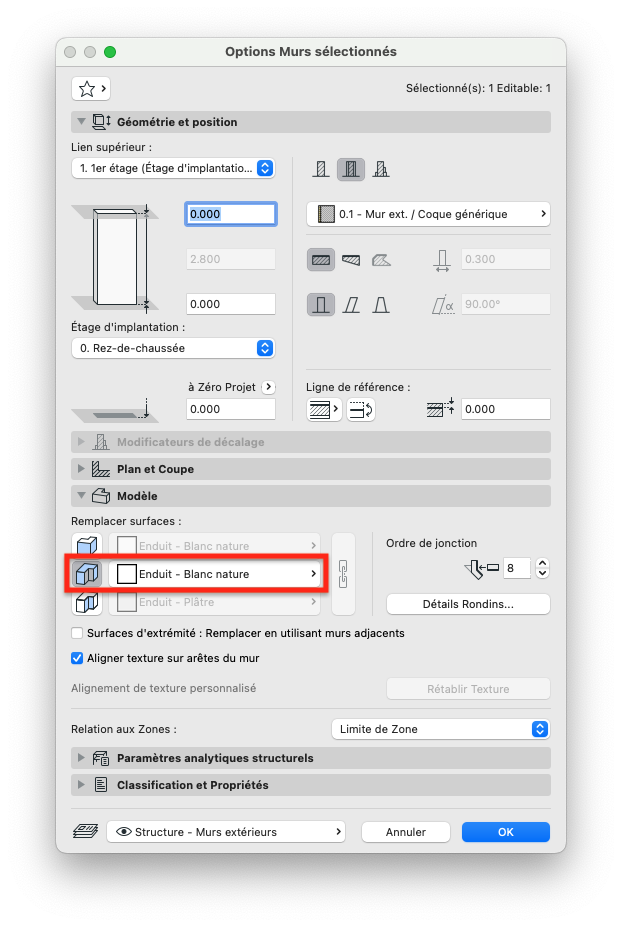This screenshot has height=927, width=622.
Task: Click the Paramètres analytiques structurels icon
Action: [x=101, y=759]
